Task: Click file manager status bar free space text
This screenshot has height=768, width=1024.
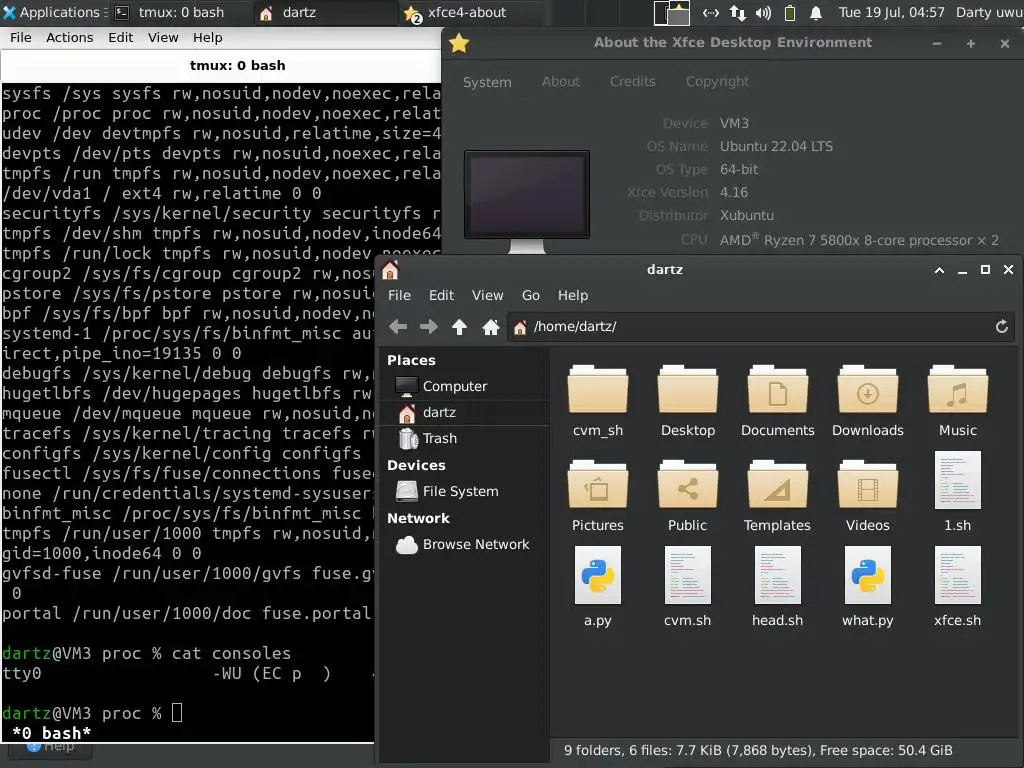Action: 886,750
